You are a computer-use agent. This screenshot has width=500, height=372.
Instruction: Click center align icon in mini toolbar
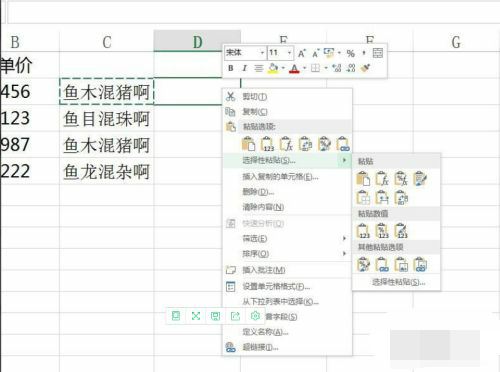pyautogui.click(x=258, y=68)
